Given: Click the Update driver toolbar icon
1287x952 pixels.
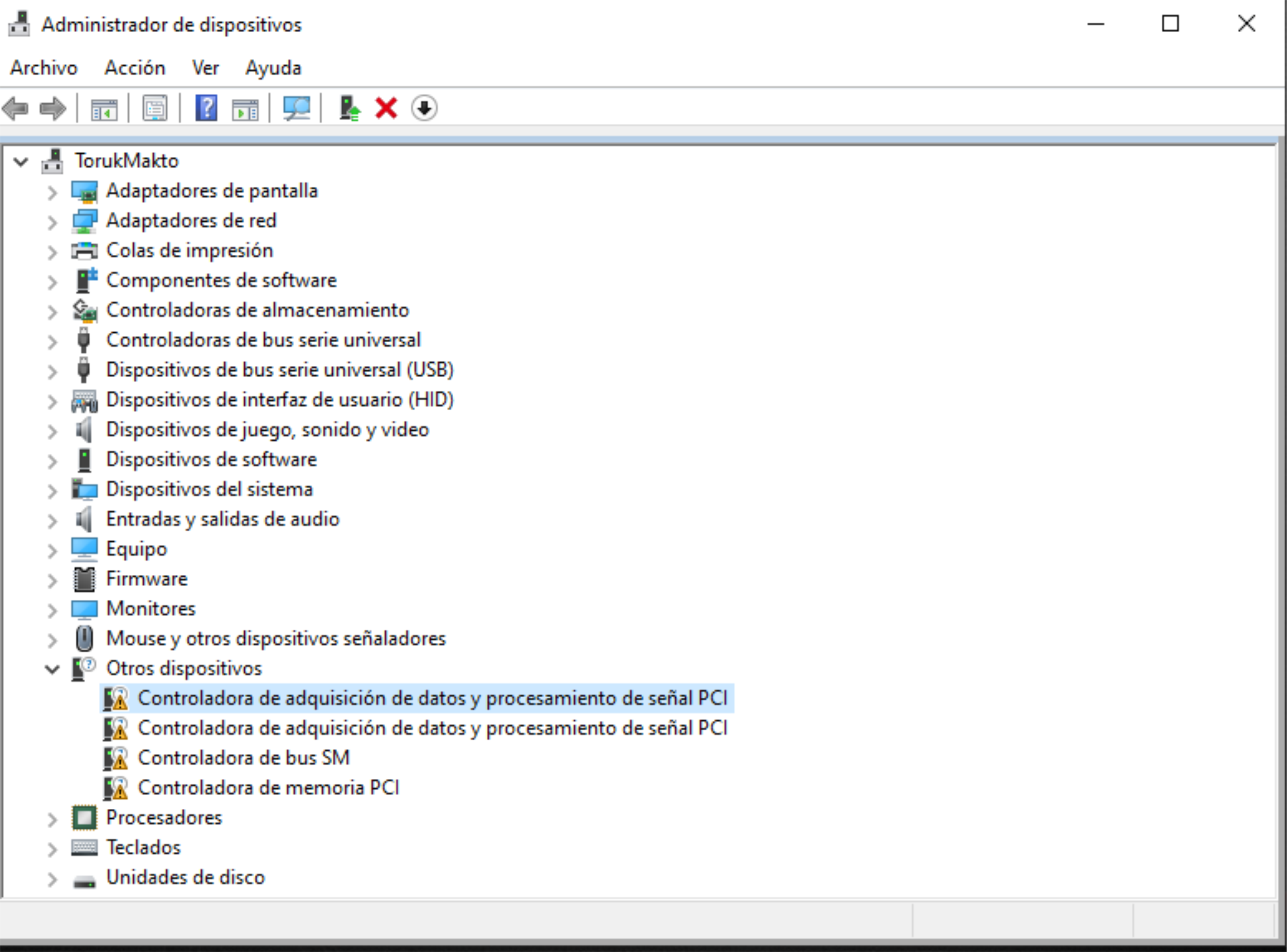Looking at the screenshot, I should pyautogui.click(x=349, y=108).
